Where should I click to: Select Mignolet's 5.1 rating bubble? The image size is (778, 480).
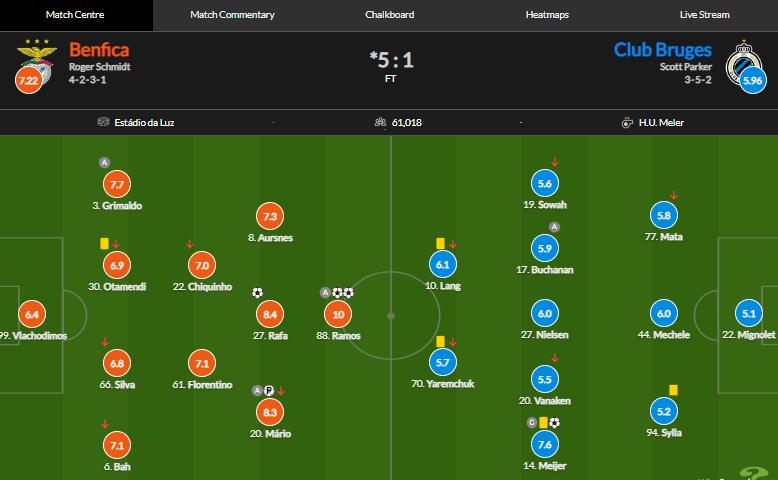(x=749, y=314)
